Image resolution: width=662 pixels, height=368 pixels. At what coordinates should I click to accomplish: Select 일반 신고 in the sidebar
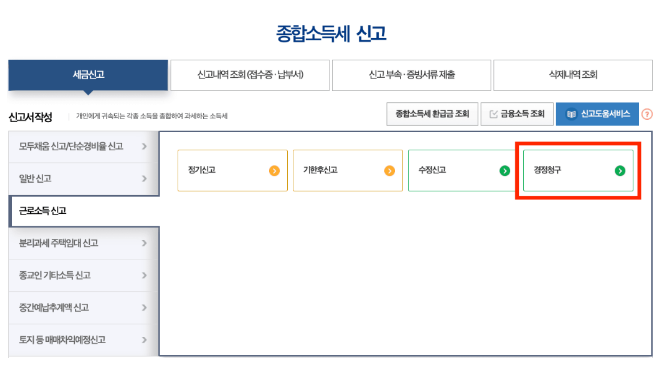click(x=84, y=179)
